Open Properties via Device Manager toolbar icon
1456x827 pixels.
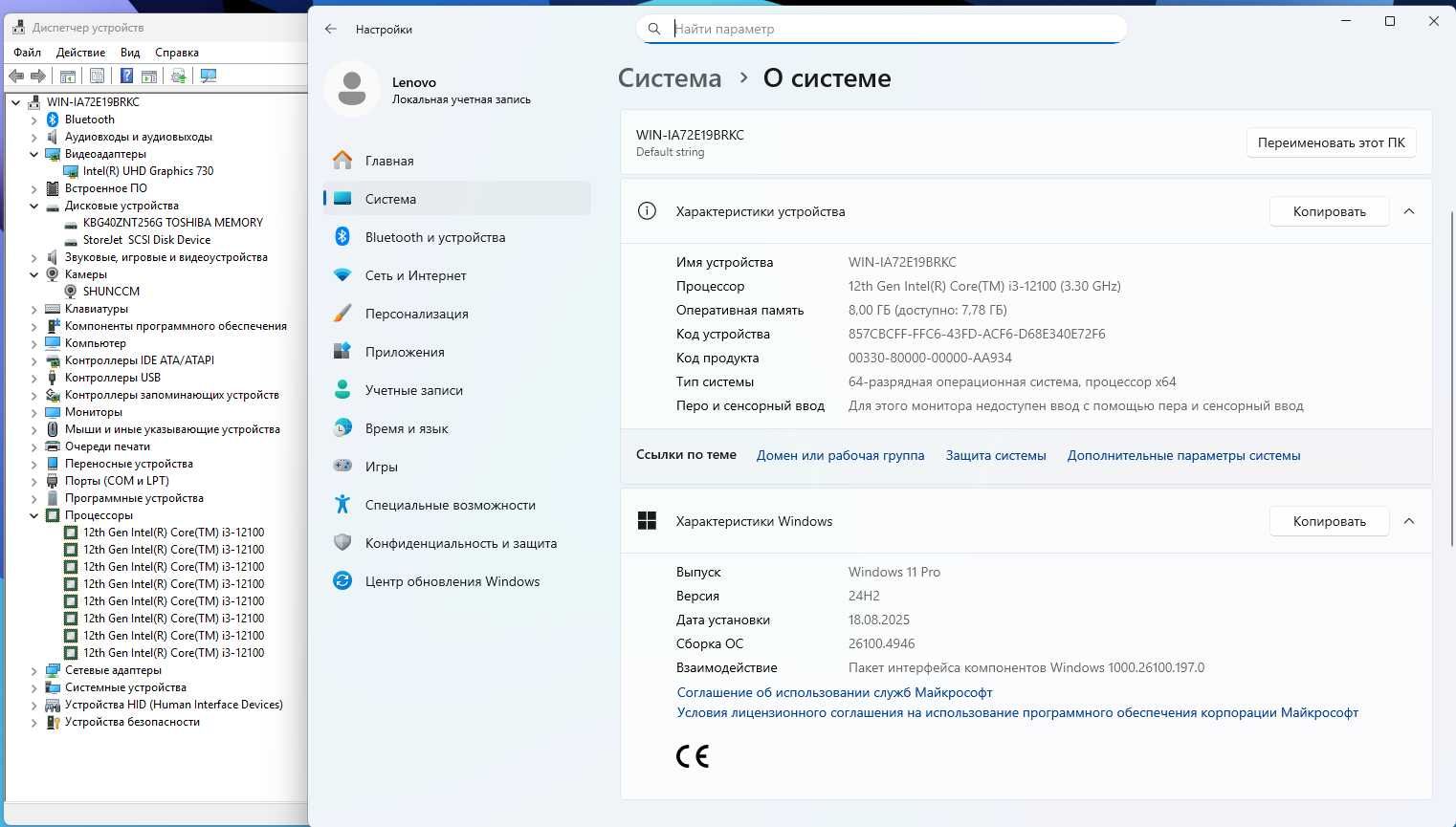[x=97, y=76]
